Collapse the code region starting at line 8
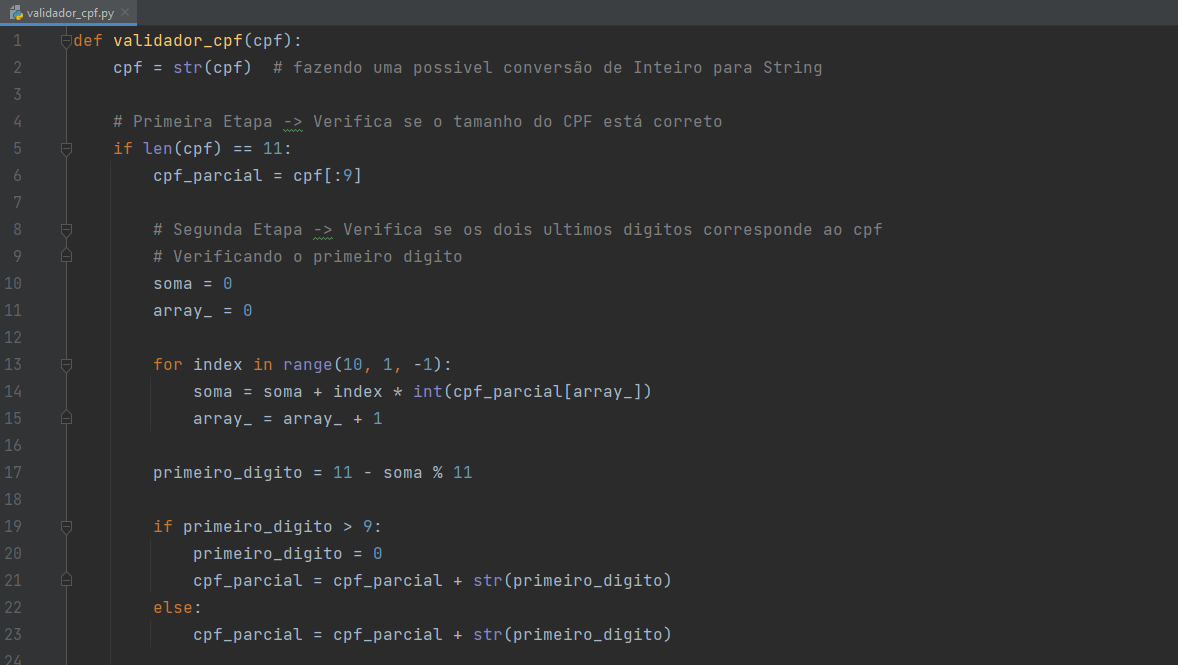The image size is (1178, 665). point(66,229)
